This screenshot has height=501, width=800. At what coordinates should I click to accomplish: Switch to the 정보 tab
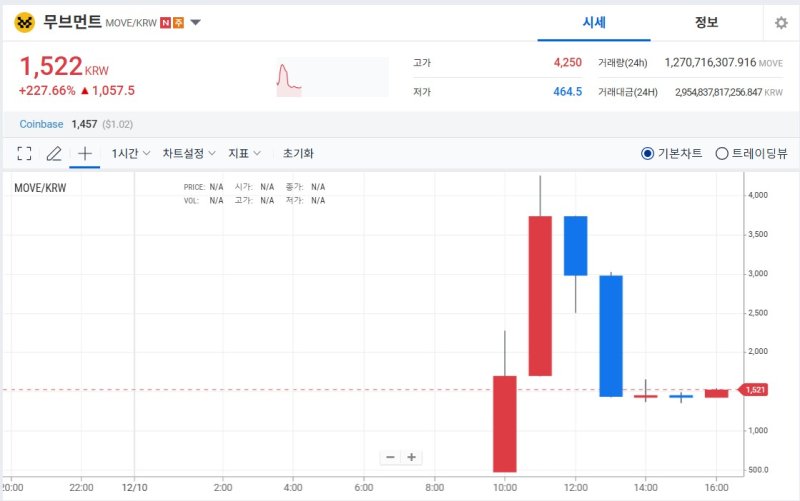(x=706, y=23)
